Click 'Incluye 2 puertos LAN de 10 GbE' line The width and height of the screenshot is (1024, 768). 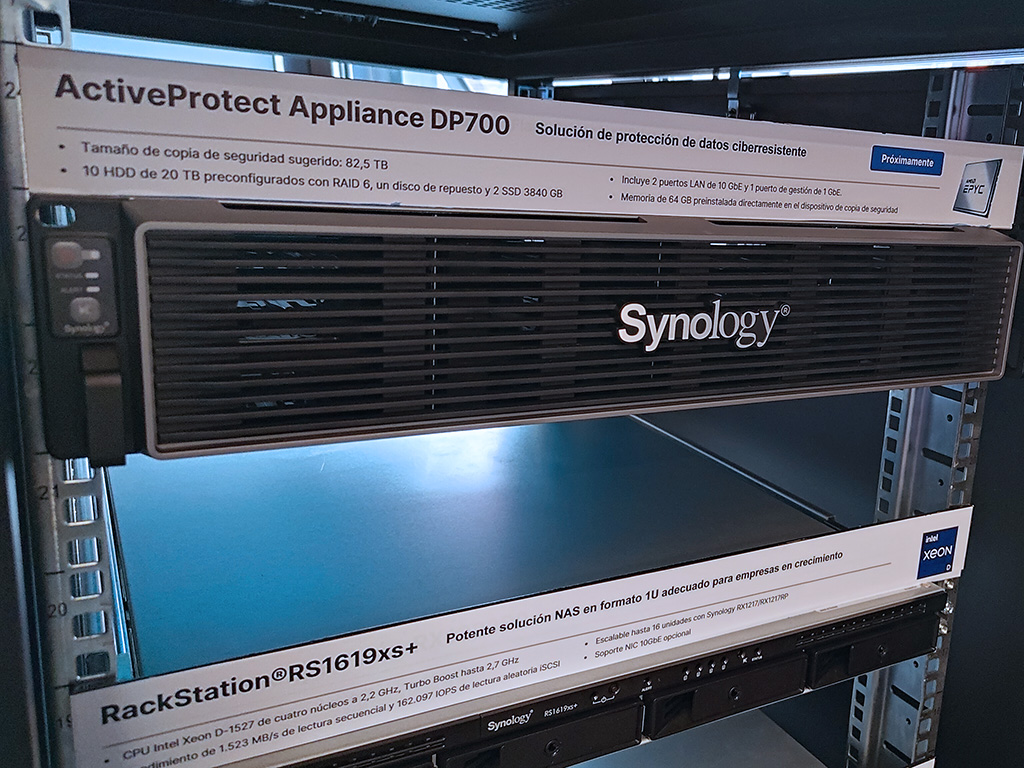pyautogui.click(x=731, y=185)
